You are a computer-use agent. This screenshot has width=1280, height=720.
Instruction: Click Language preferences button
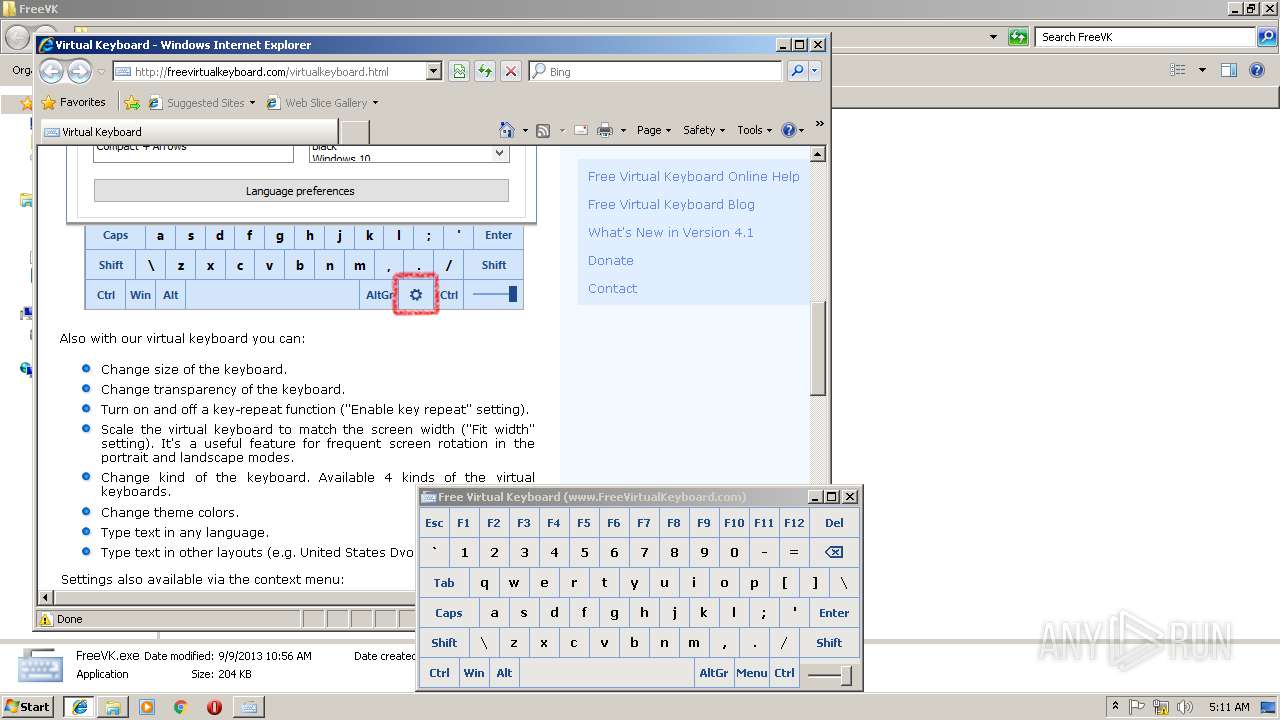[301, 191]
